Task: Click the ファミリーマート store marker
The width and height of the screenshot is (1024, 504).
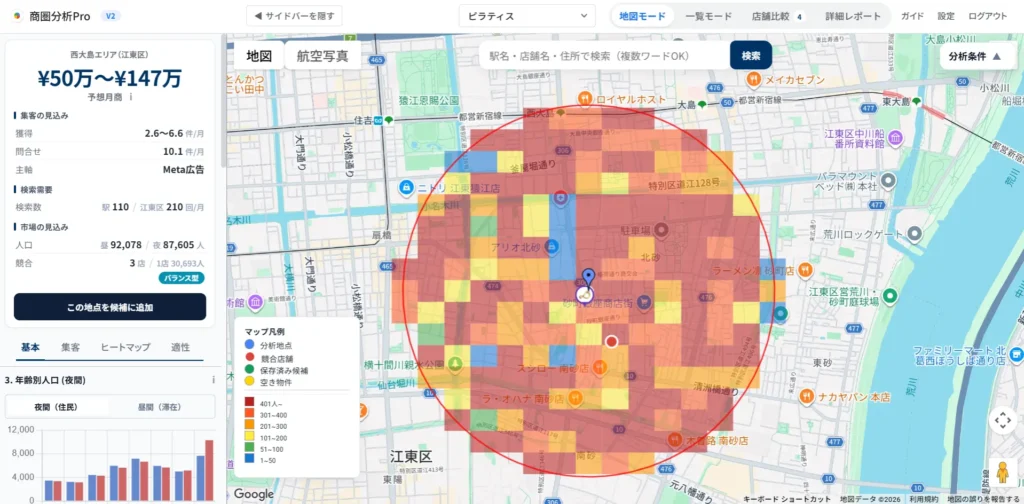Action: coord(1016,355)
